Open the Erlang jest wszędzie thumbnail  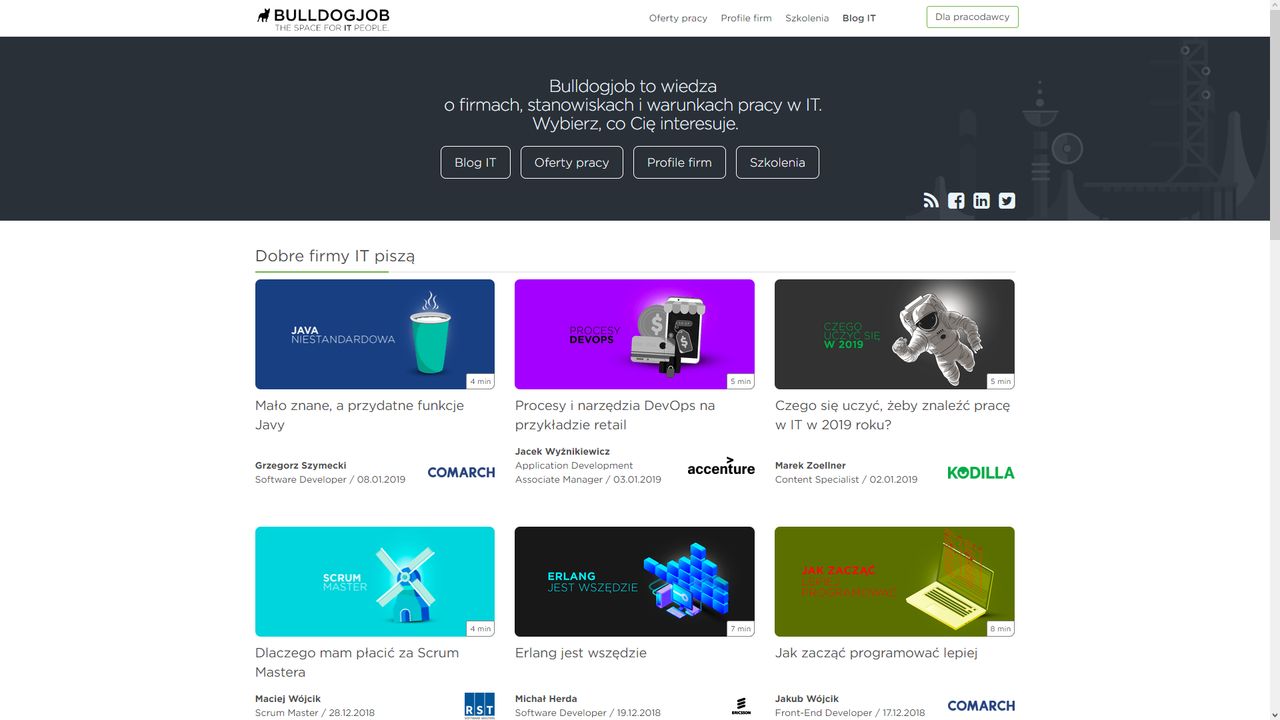pyautogui.click(x=635, y=582)
